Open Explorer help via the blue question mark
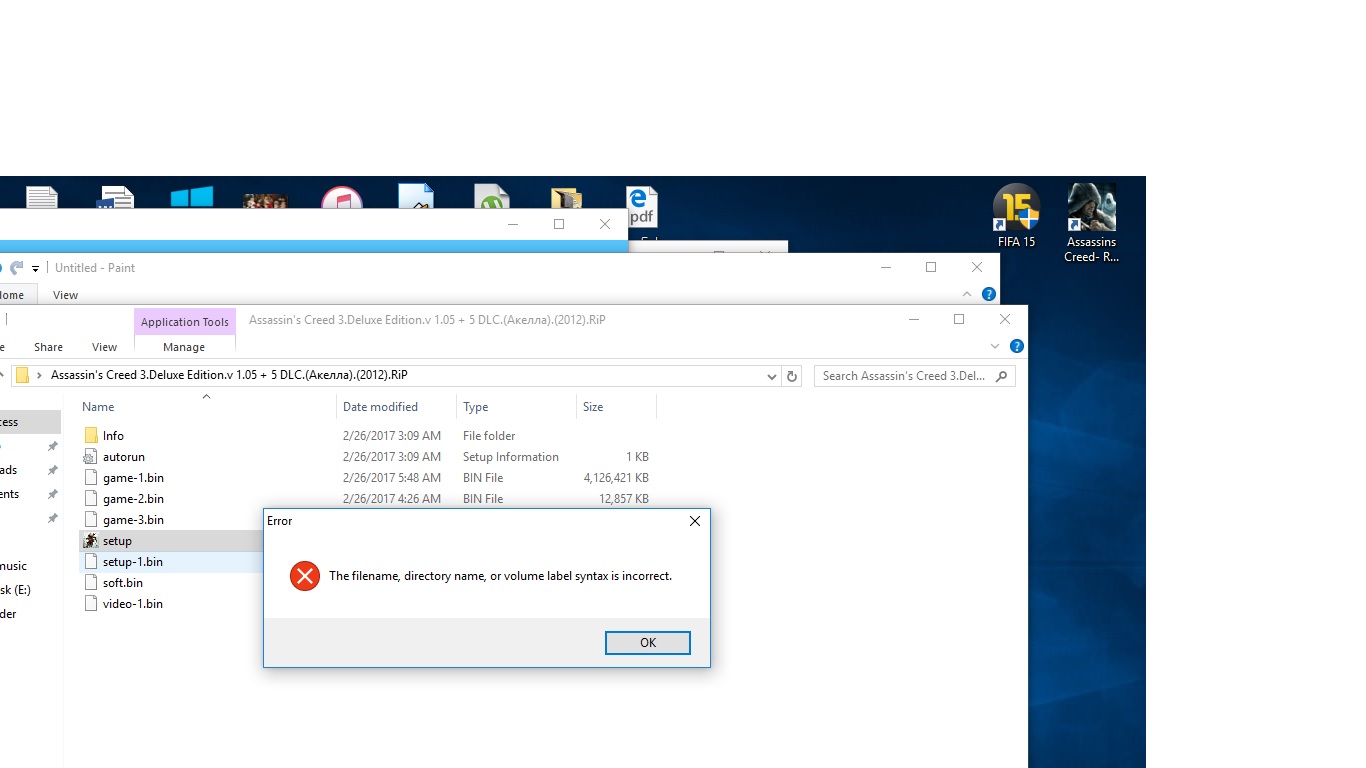This screenshot has width=1366, height=768. coord(1016,346)
